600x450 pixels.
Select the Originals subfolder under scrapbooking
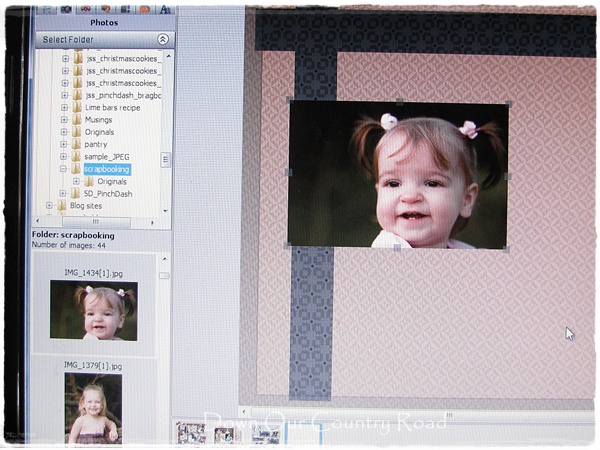tap(112, 181)
